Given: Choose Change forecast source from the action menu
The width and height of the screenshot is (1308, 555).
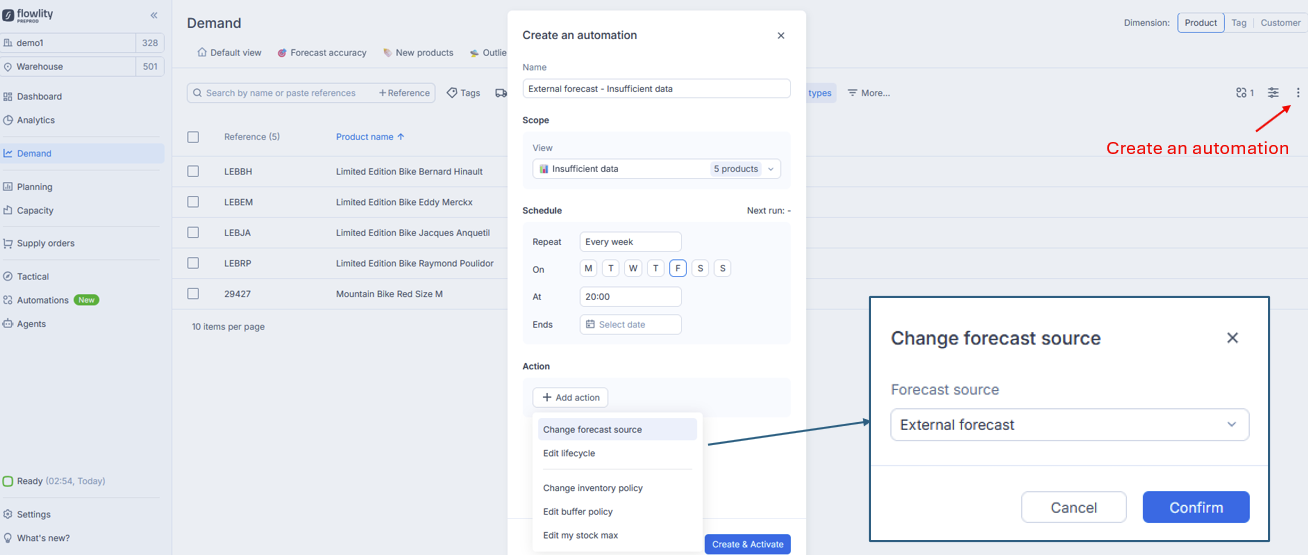Looking at the screenshot, I should pyautogui.click(x=593, y=430).
